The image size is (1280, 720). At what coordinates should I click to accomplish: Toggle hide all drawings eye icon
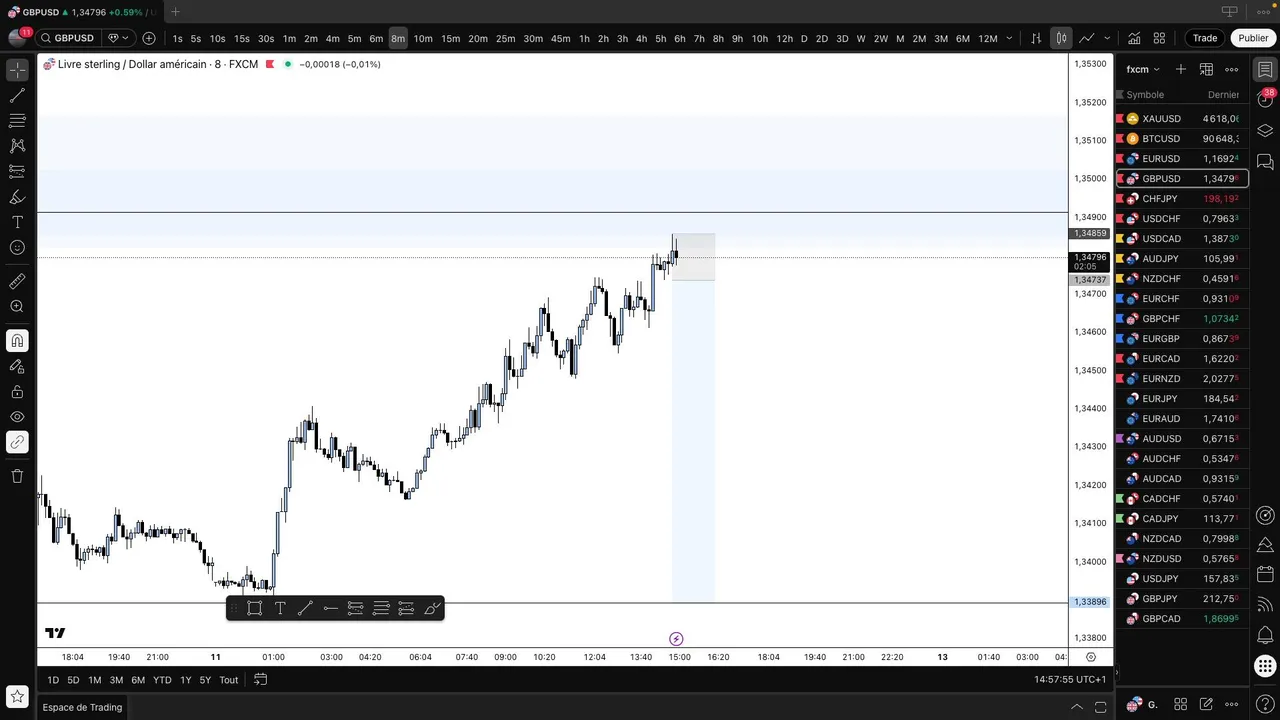[x=17, y=417]
